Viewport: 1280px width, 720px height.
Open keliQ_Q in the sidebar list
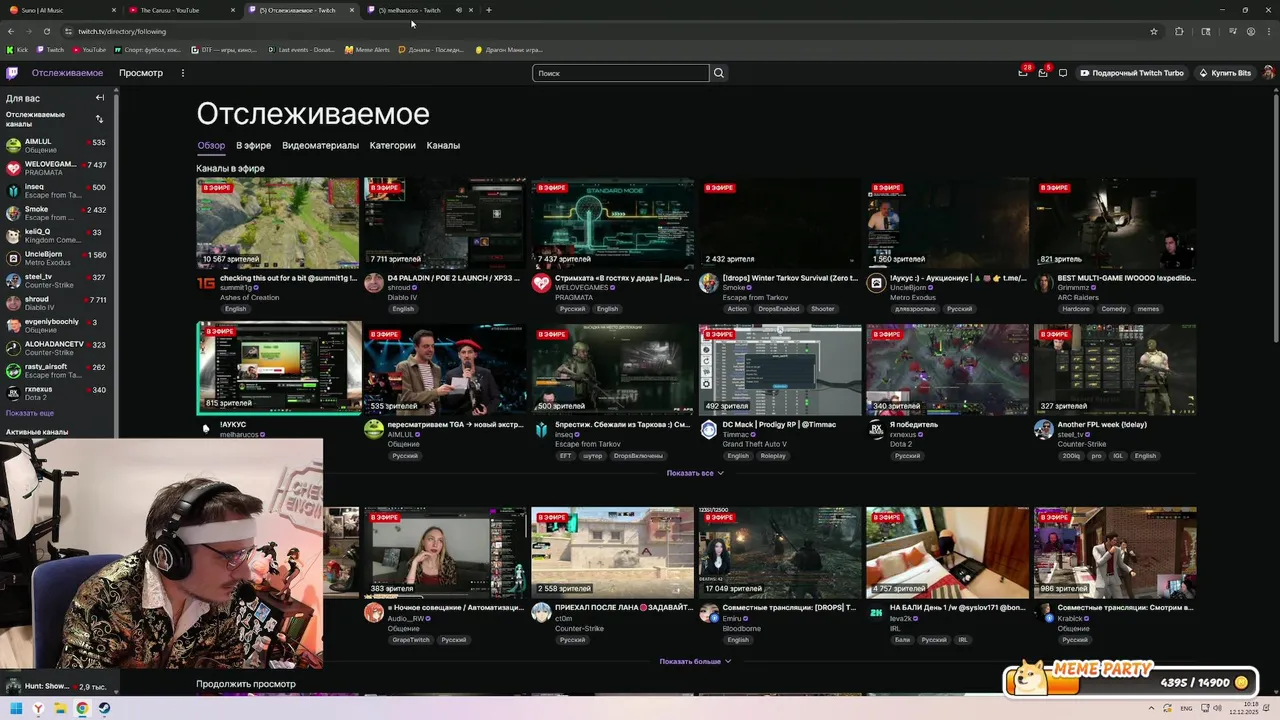58,236
